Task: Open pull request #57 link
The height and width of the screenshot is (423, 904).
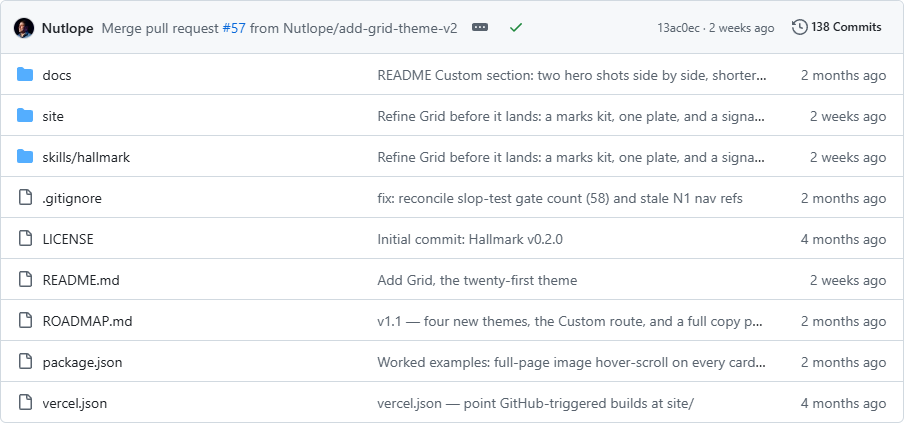Action: click(234, 28)
